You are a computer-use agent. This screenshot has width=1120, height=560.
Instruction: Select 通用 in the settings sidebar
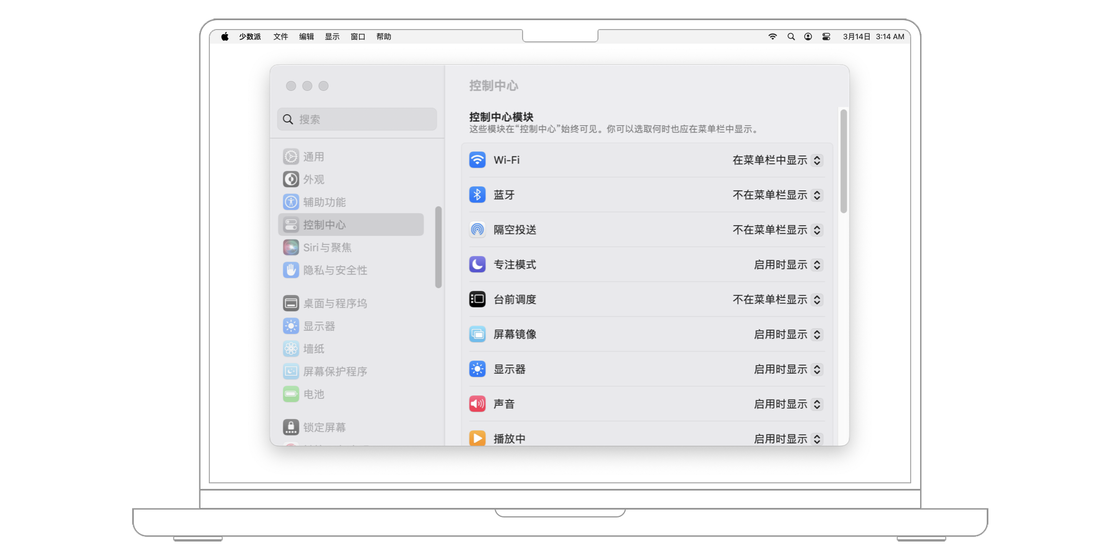pyautogui.click(x=314, y=157)
